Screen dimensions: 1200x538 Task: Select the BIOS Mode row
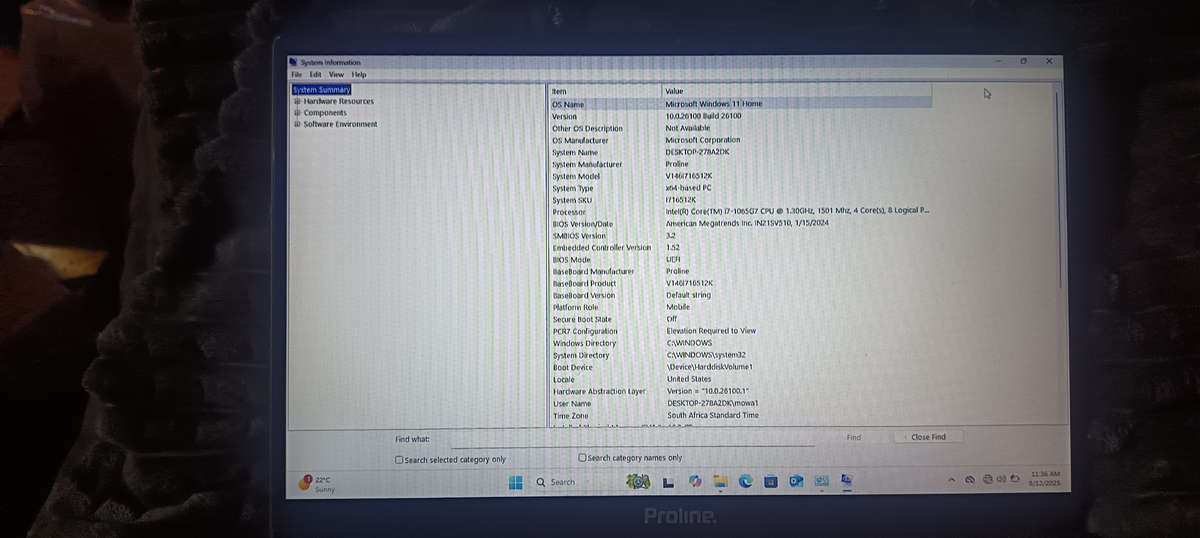click(x=740, y=259)
